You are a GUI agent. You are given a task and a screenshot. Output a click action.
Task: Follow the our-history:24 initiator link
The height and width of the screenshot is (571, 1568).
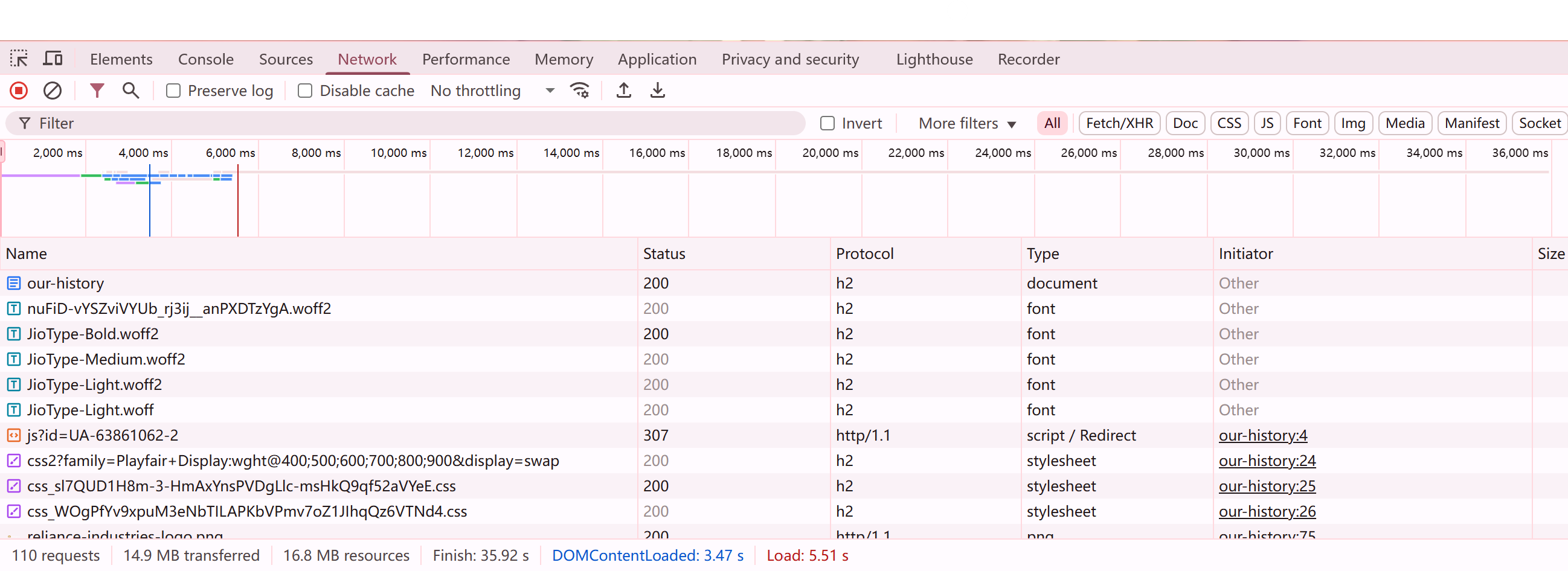pyautogui.click(x=1267, y=461)
